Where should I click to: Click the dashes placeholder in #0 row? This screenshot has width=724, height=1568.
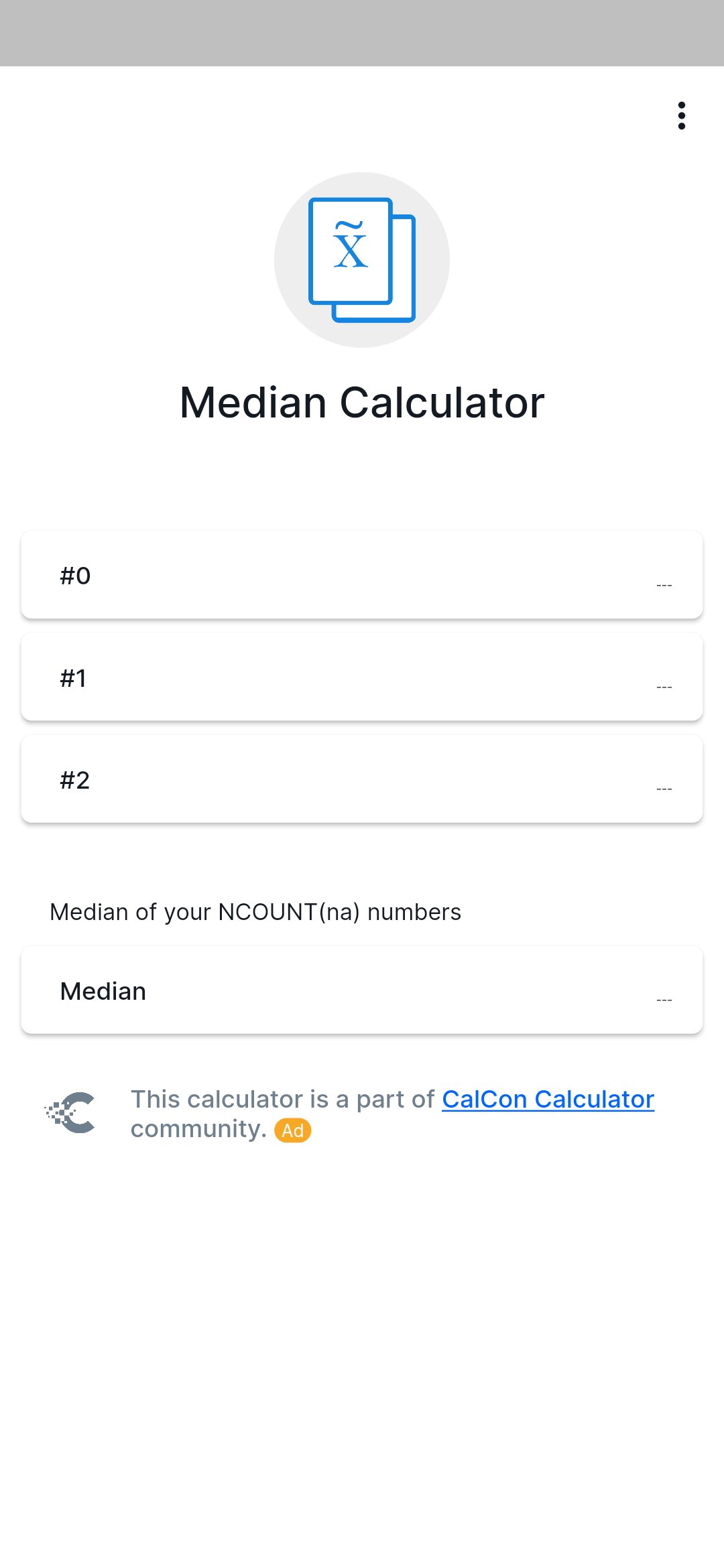(x=664, y=585)
